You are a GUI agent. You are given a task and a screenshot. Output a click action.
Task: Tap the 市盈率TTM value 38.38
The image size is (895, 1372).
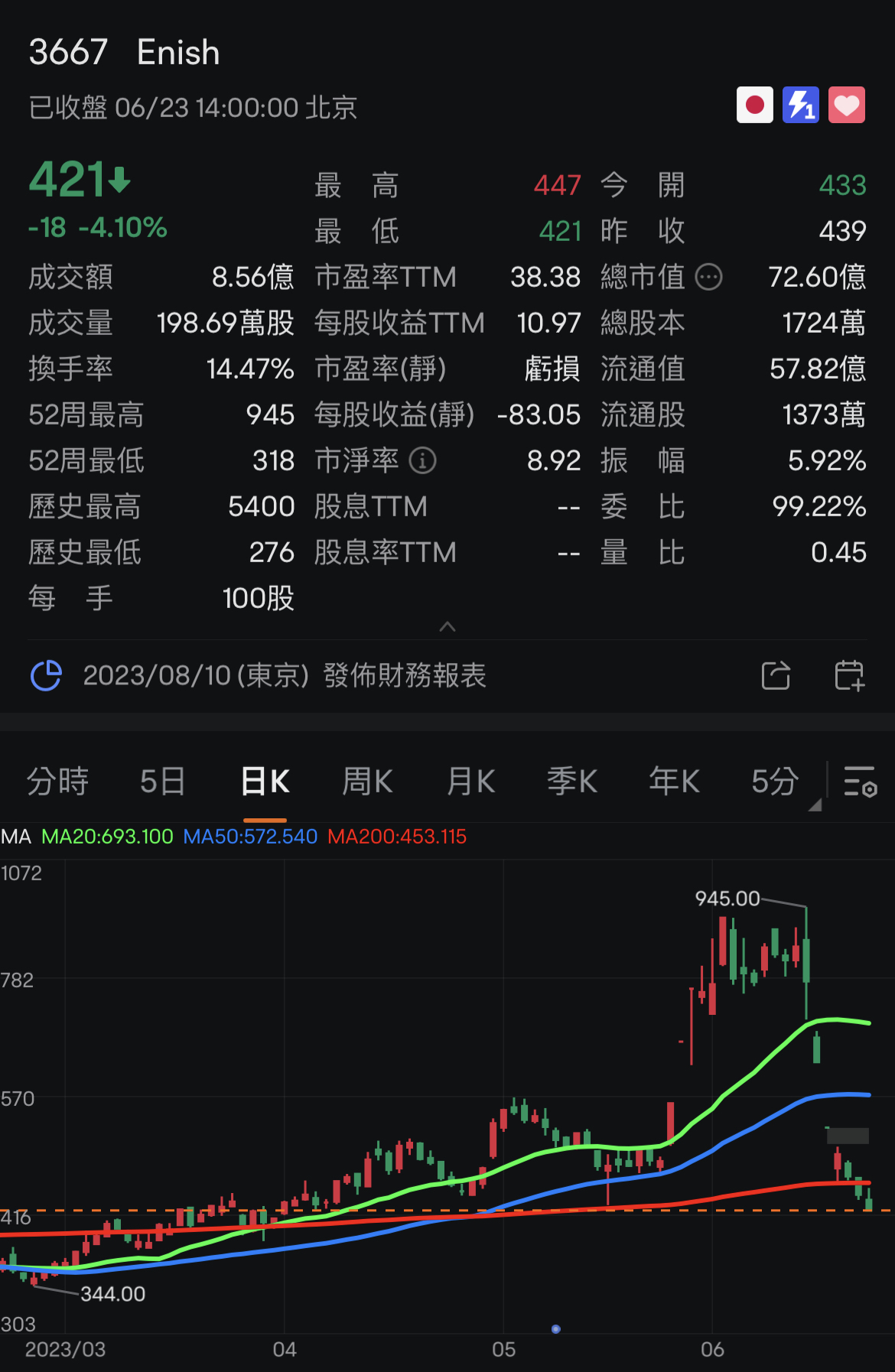(x=545, y=277)
